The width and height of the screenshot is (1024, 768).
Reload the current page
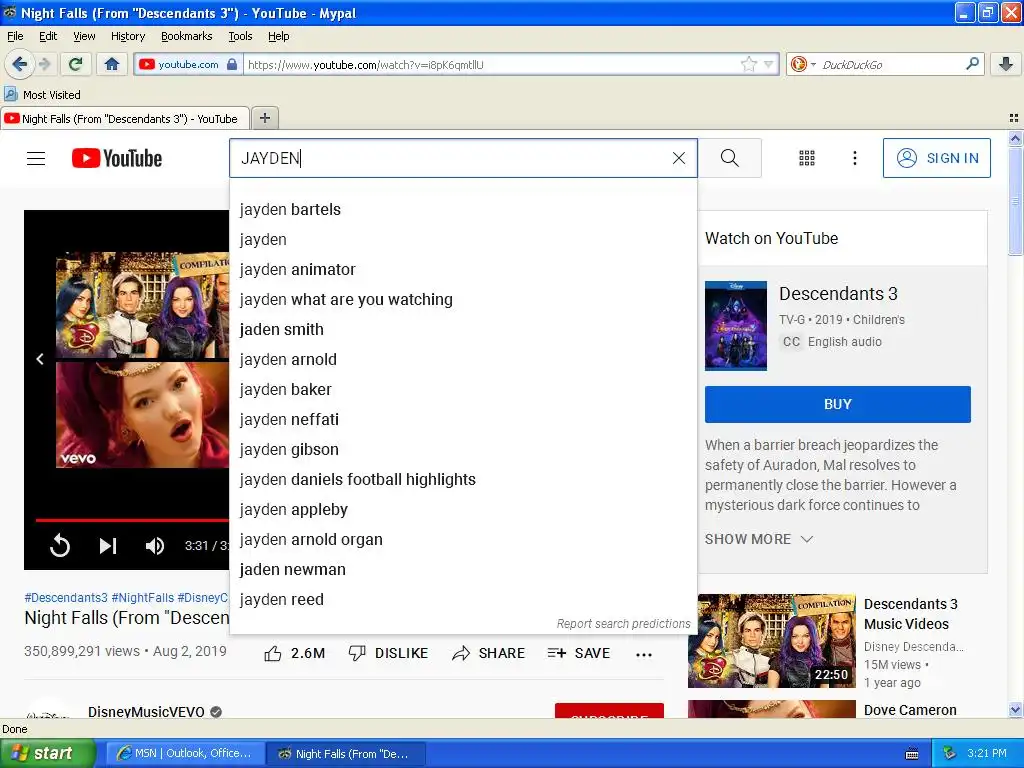coord(76,64)
